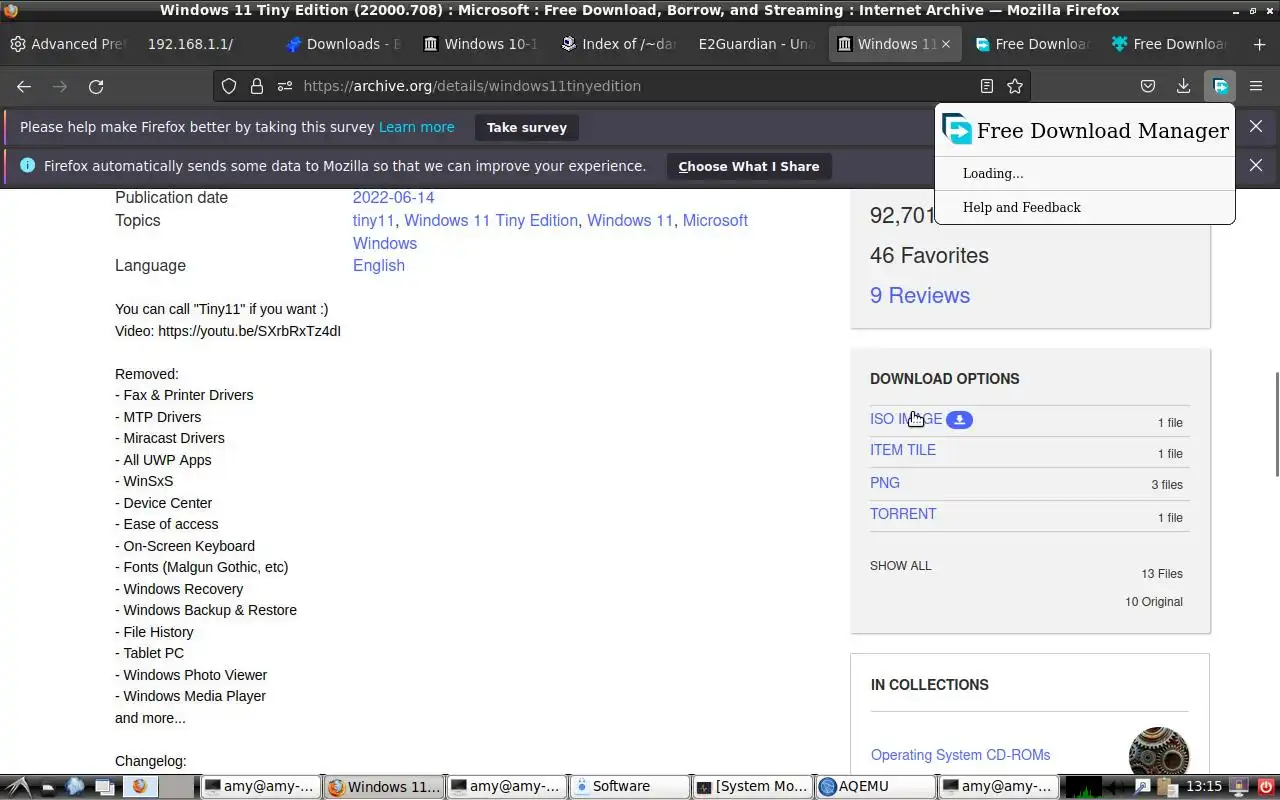Open the 2022-06-14 publication date link
This screenshot has width=1280, height=800.
(x=393, y=197)
